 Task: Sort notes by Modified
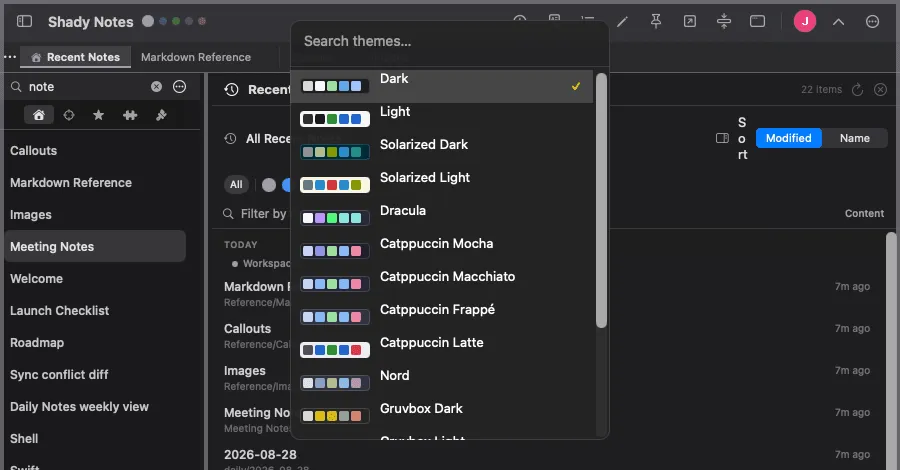coord(789,138)
